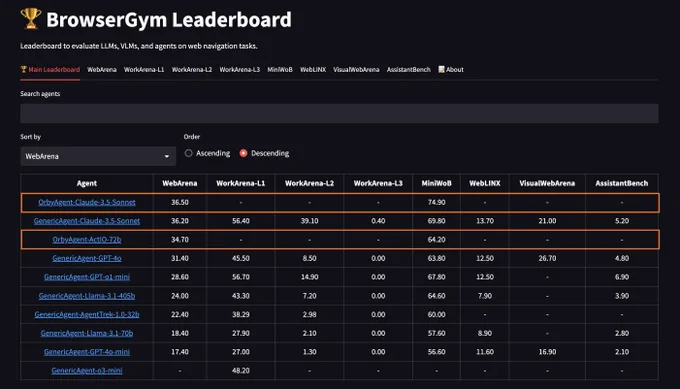Click the 0.40 WorkArena-L3 cell
The image size is (680, 389).
click(x=378, y=221)
